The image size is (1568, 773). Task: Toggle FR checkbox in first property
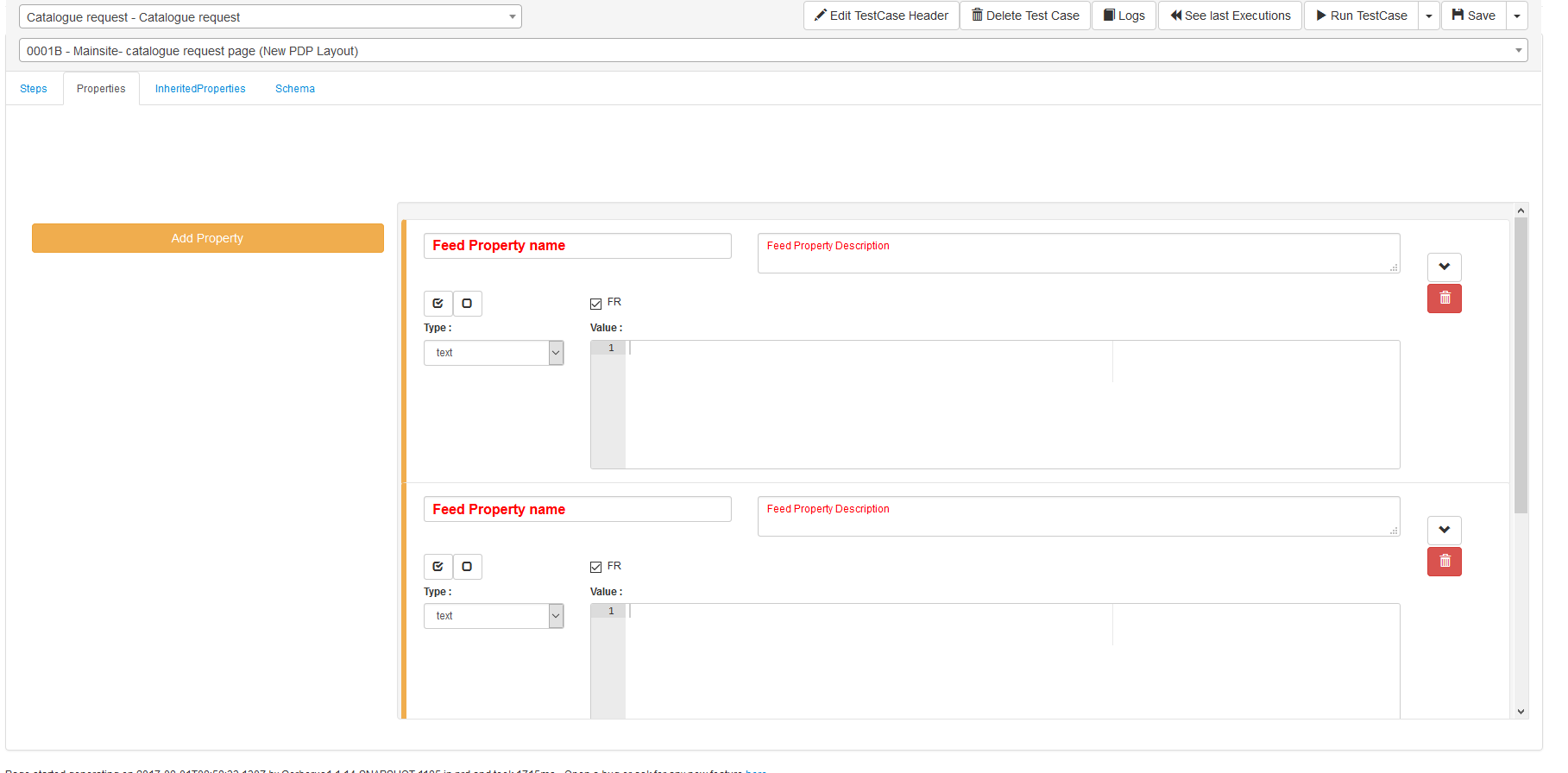click(595, 304)
